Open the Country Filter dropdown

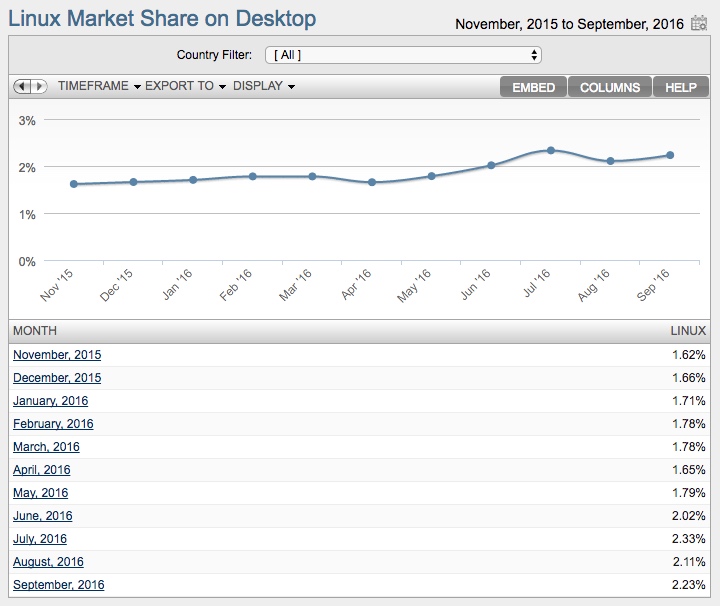coord(403,55)
